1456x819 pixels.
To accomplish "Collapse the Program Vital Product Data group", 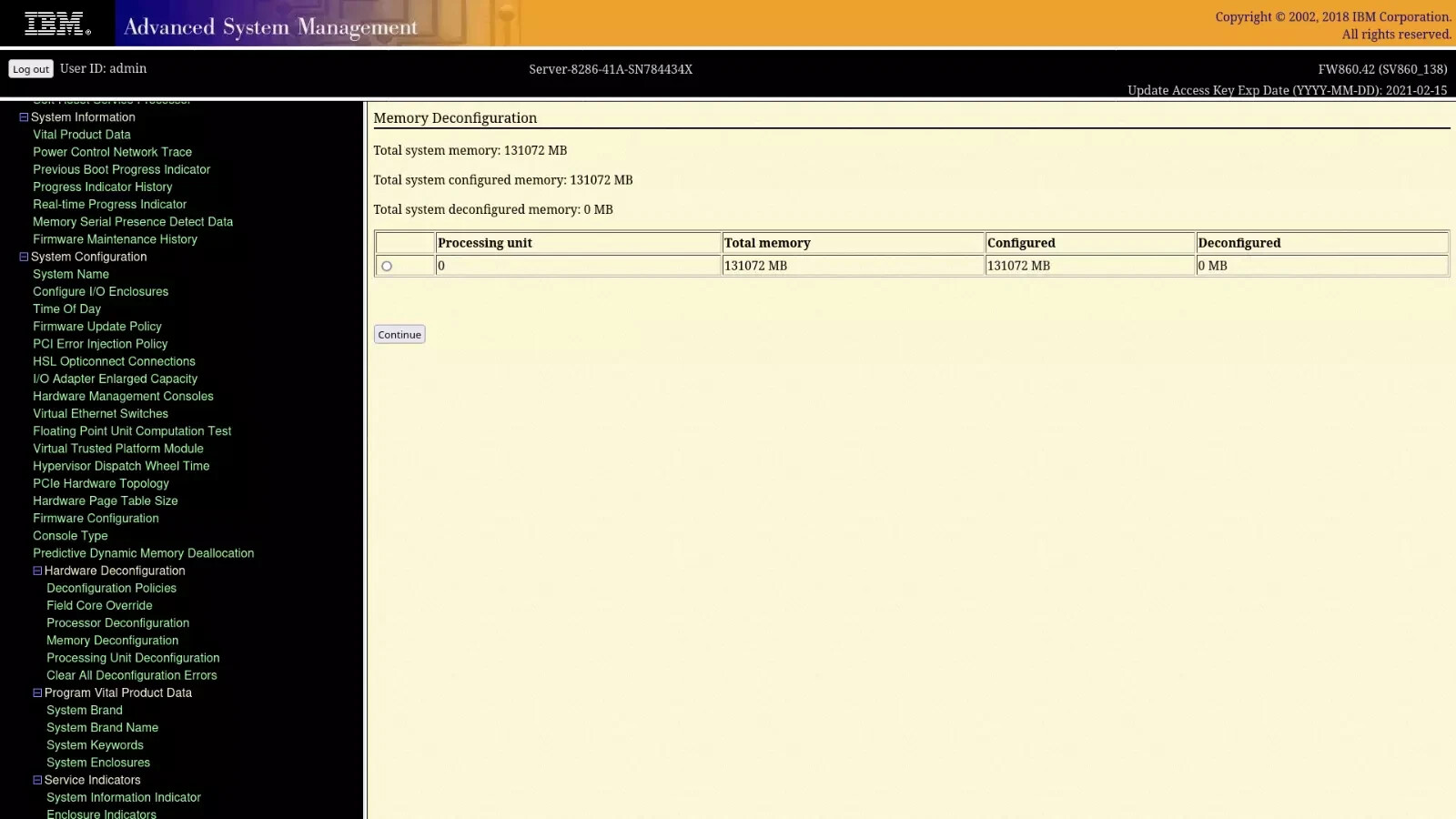I will point(37,693).
